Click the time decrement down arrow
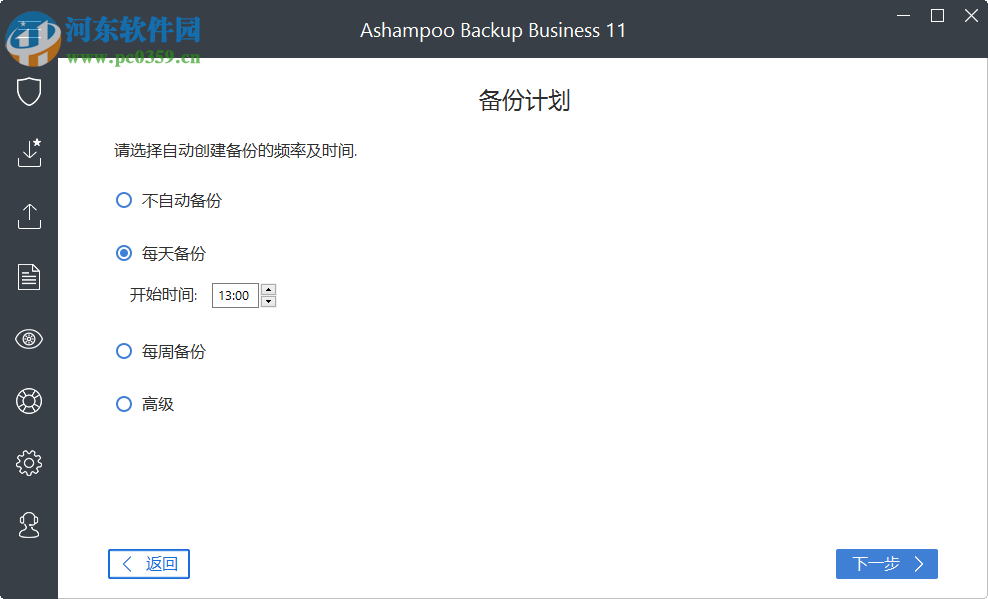Viewport: 988px width, 599px height. 268,301
